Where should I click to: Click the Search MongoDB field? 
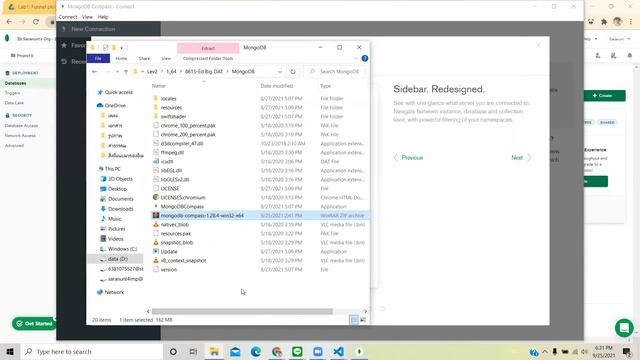(335, 71)
